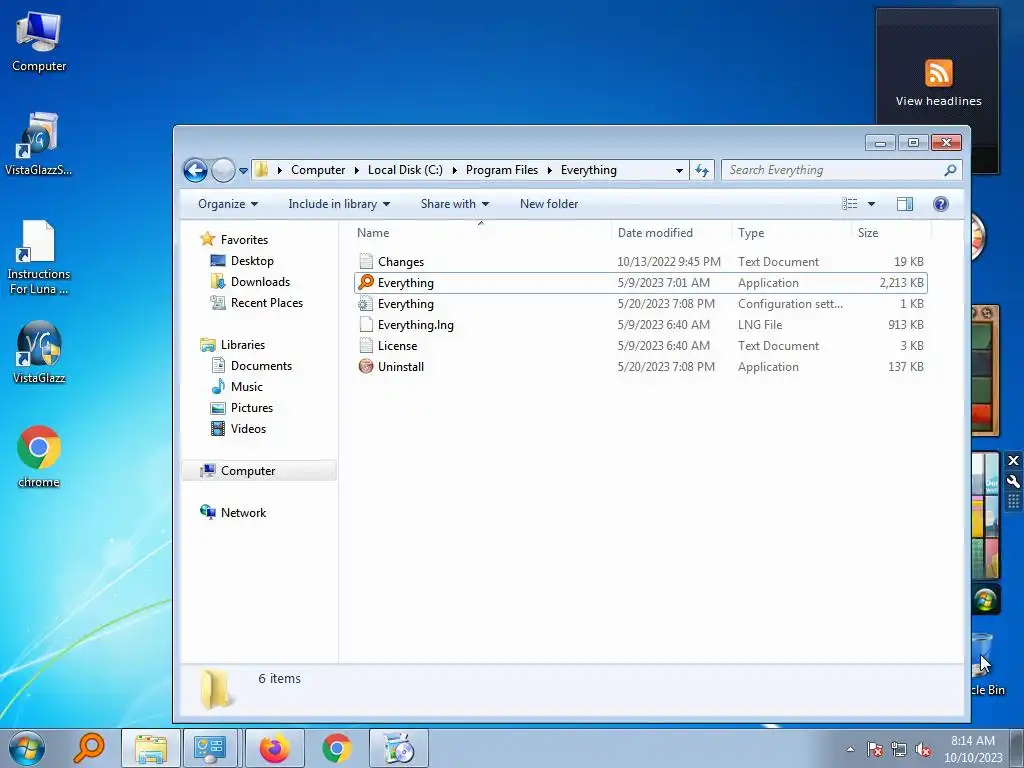1024x768 pixels.
Task: Click the Computer breadcrumb in address bar
Action: click(318, 170)
